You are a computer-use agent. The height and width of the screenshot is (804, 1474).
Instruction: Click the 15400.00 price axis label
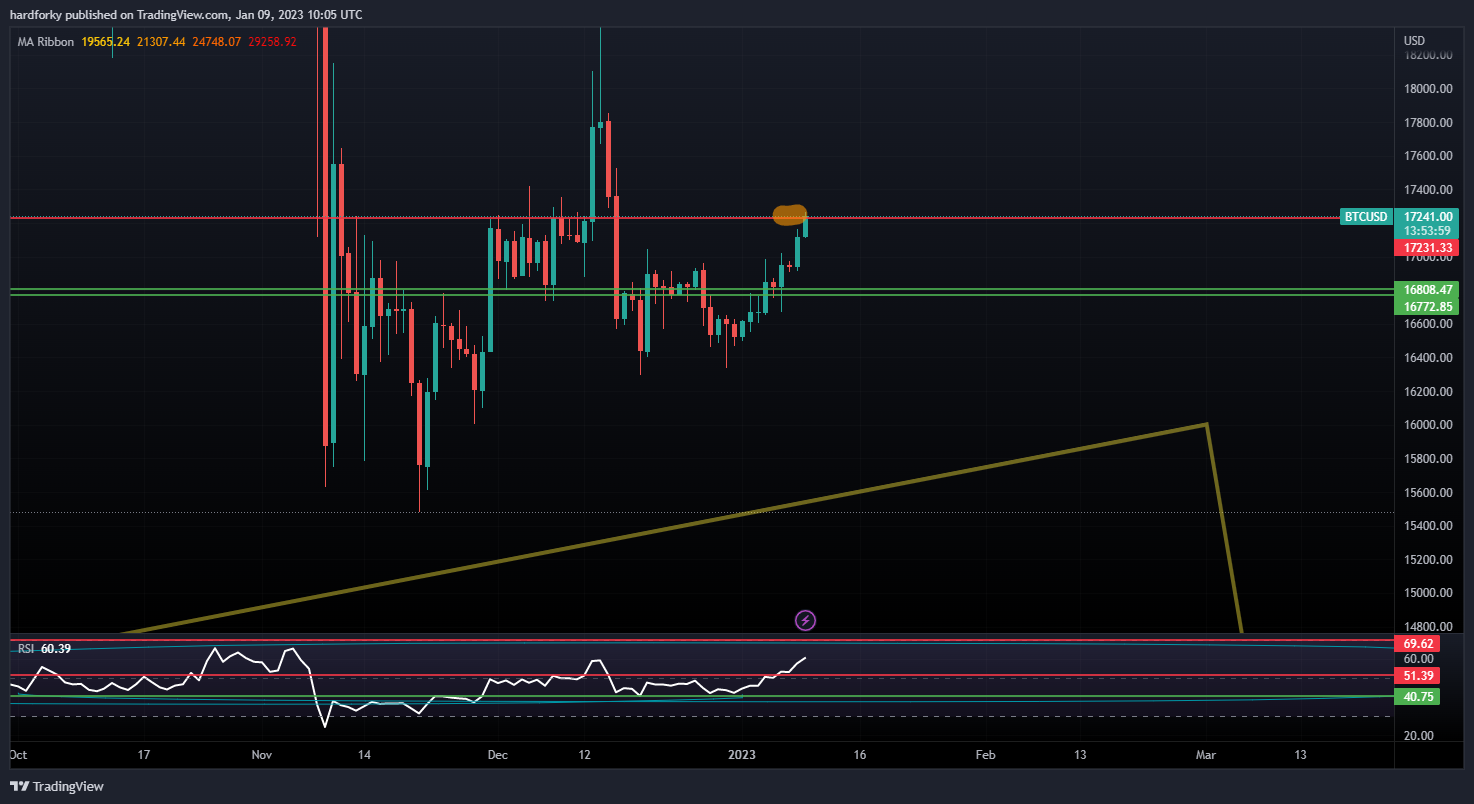click(x=1428, y=526)
